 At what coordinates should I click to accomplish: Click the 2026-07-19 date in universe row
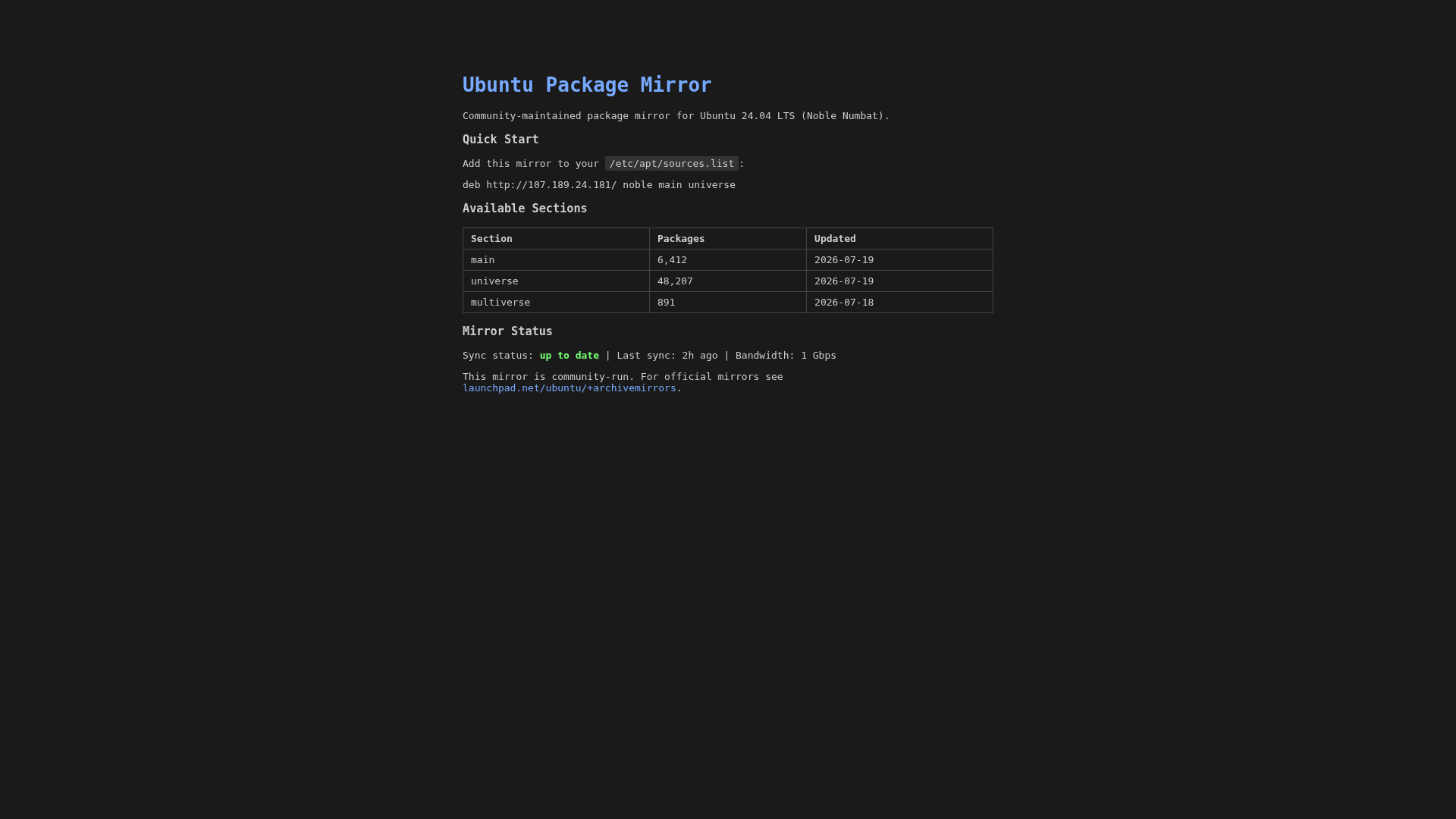(844, 281)
